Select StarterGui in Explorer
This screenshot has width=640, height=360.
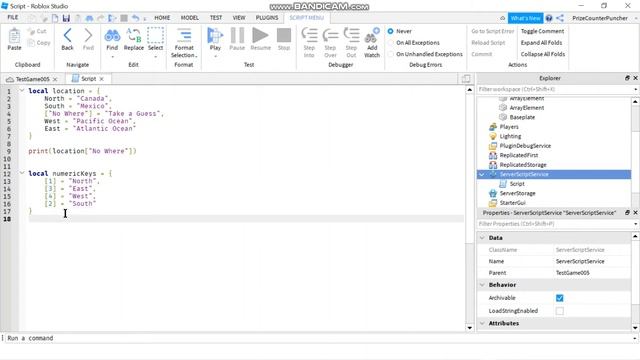click(x=512, y=202)
